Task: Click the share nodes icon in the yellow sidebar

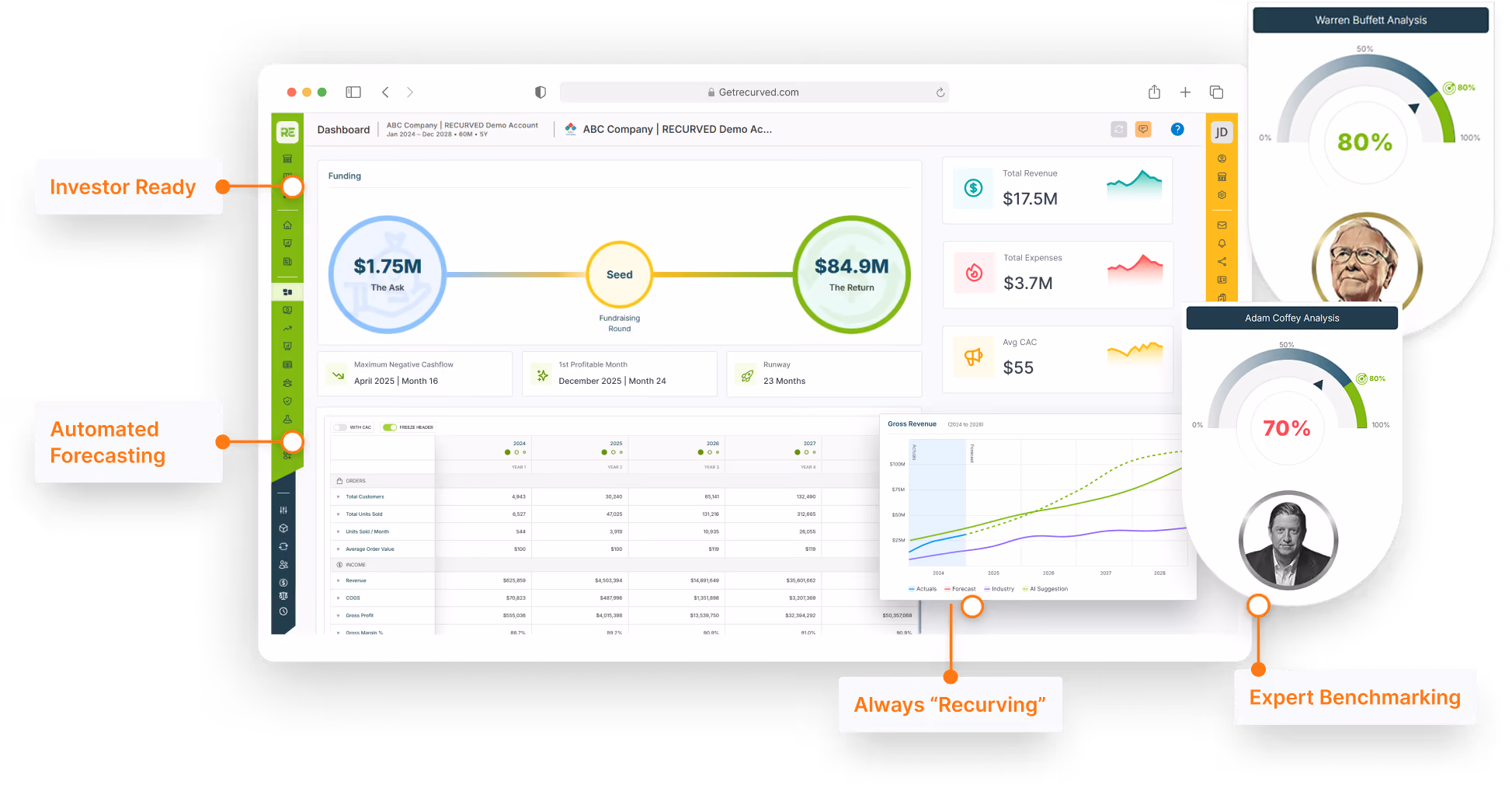Action: [1222, 262]
